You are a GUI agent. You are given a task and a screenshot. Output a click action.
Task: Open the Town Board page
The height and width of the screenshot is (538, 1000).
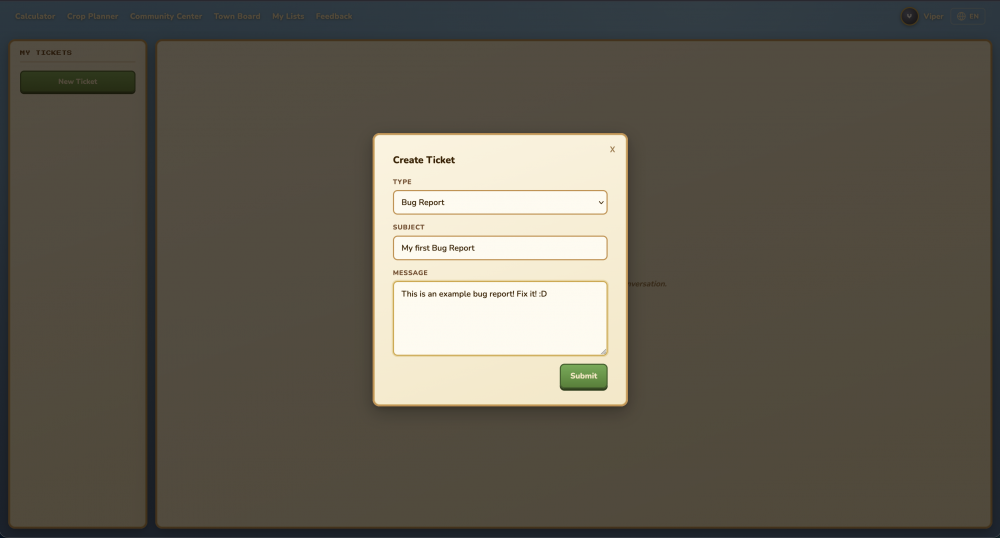(x=237, y=16)
